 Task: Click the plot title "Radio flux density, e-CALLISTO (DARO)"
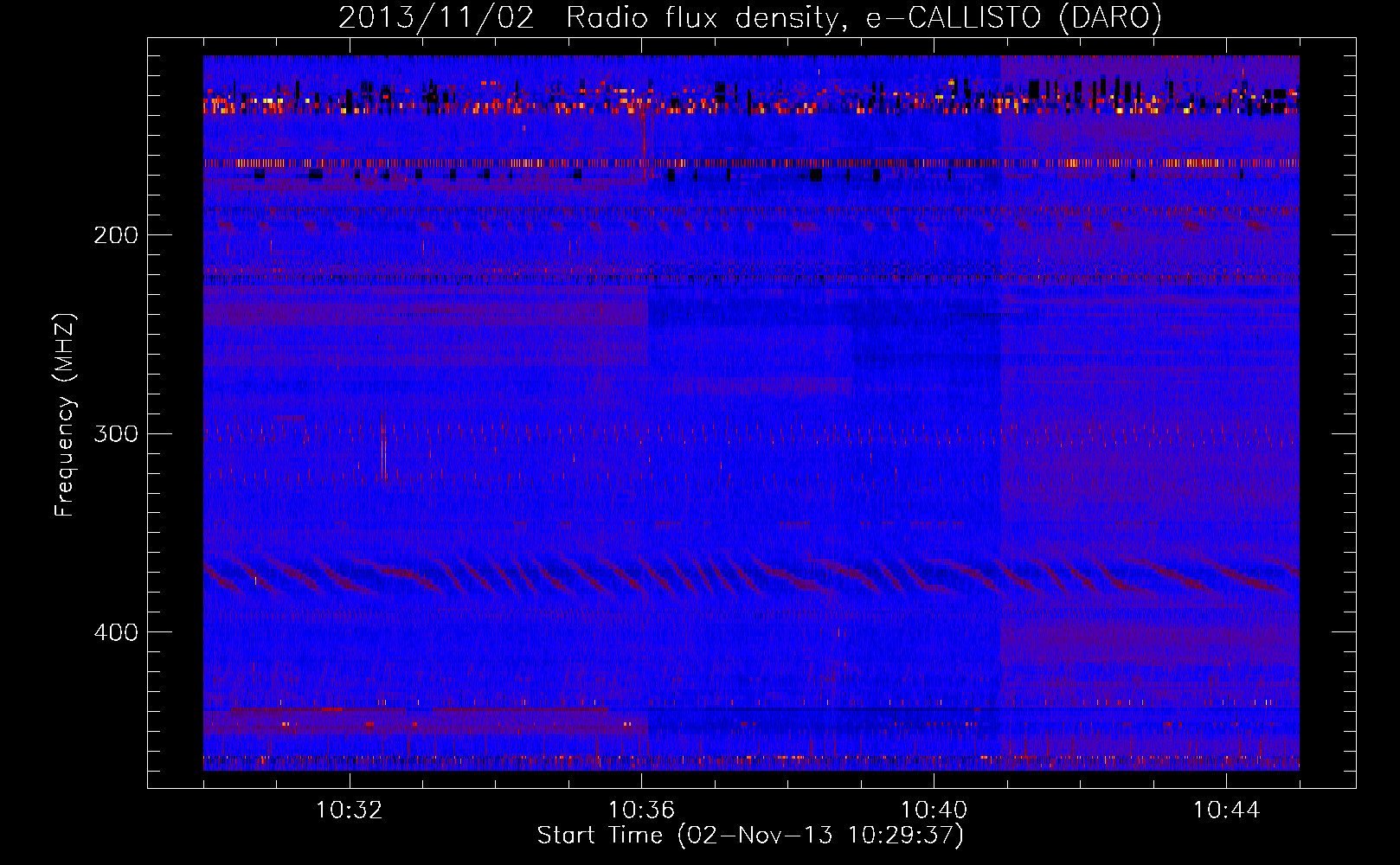(864, 18)
